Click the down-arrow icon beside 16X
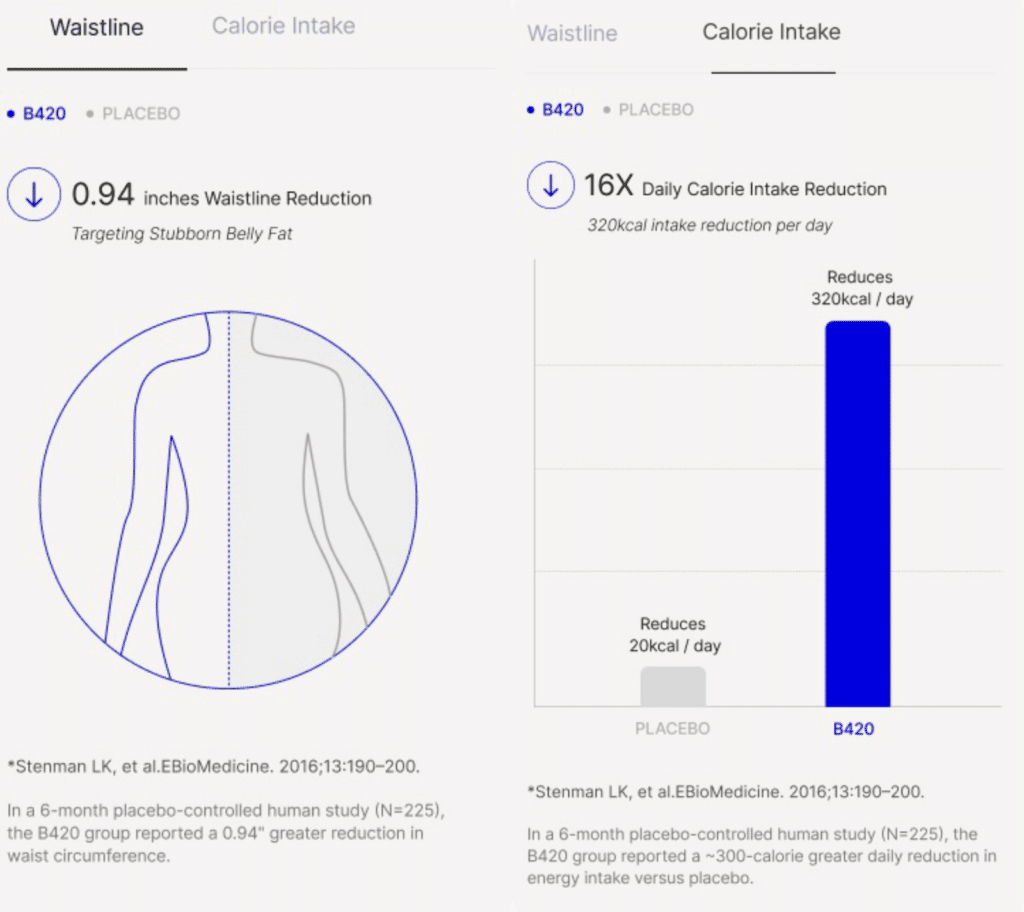The image size is (1024, 912). (550, 186)
